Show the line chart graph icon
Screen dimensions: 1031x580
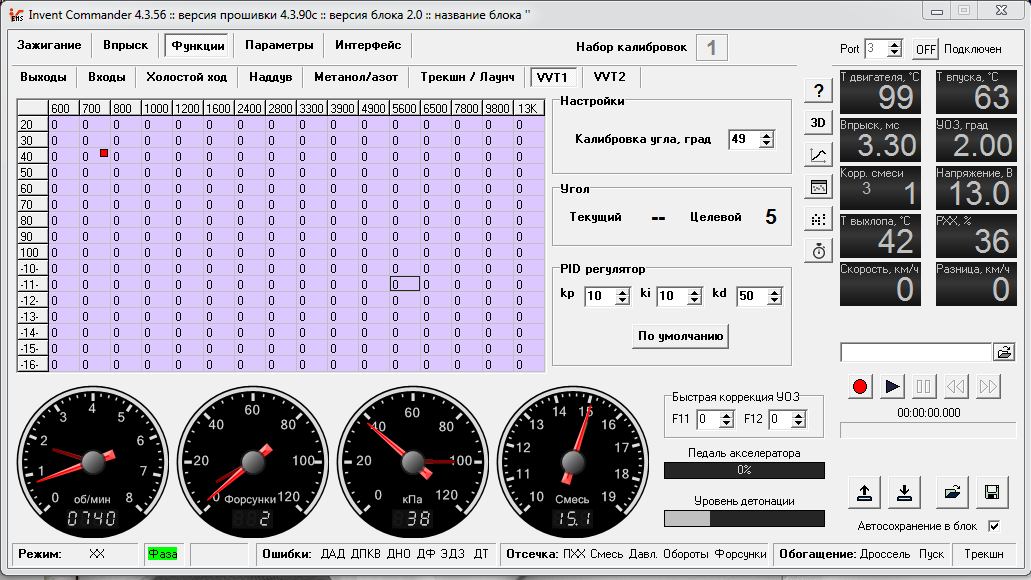[x=818, y=155]
